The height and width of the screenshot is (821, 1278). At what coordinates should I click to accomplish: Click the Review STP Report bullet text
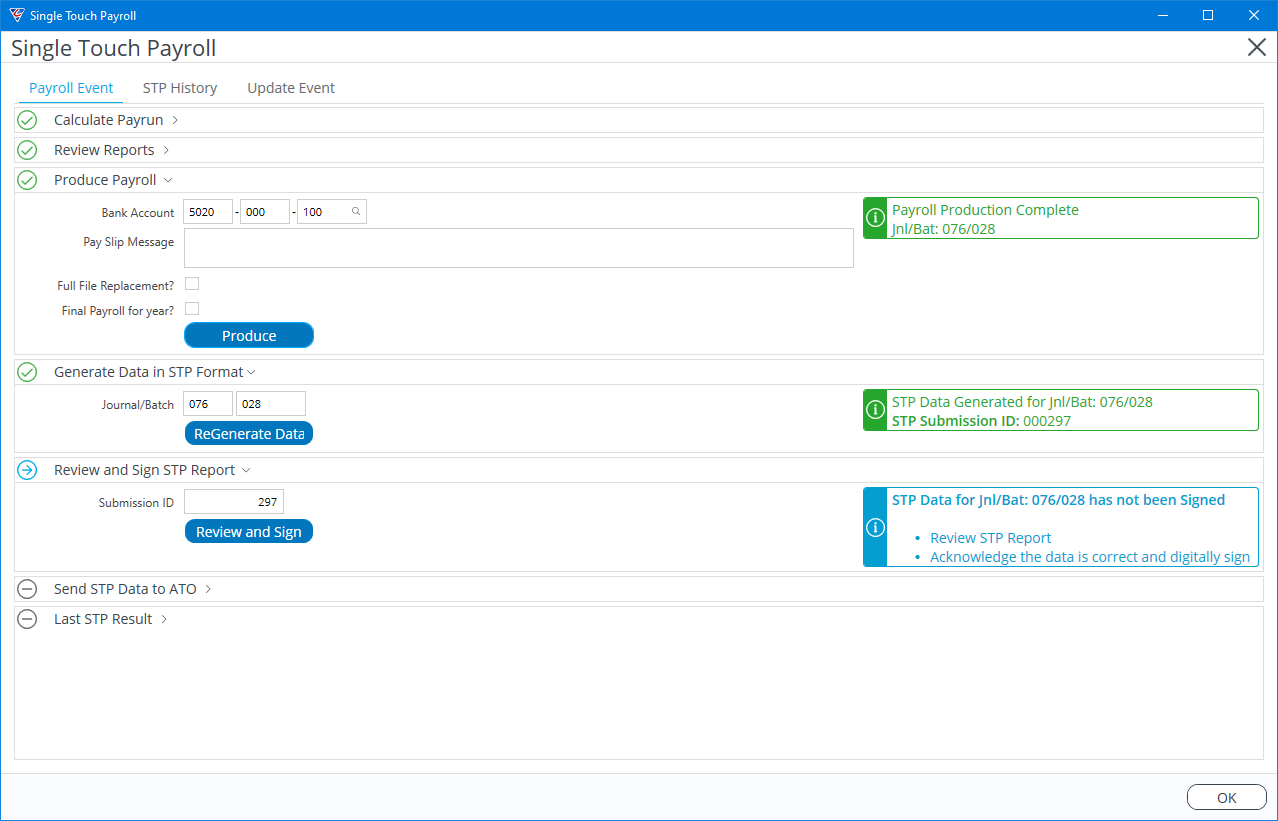point(990,538)
